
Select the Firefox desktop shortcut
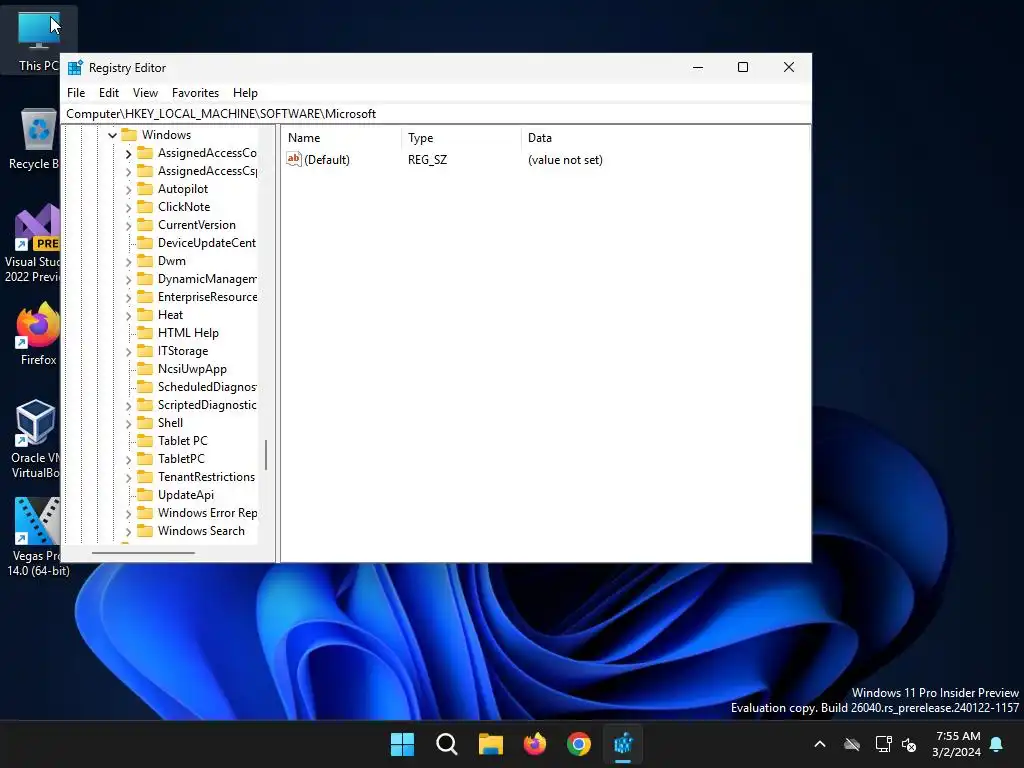coord(37,334)
